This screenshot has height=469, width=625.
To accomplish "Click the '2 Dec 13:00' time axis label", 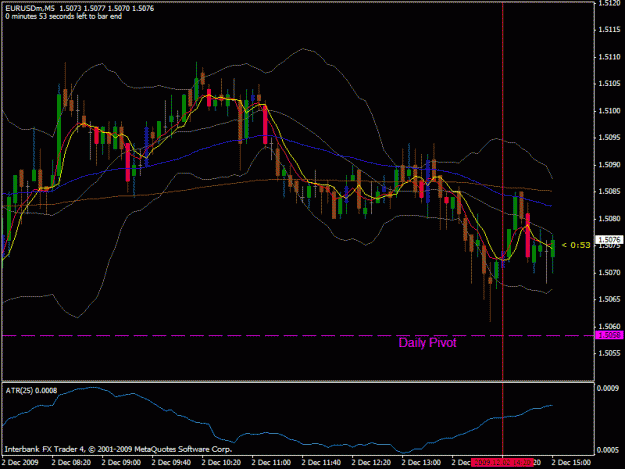I will 421,463.
